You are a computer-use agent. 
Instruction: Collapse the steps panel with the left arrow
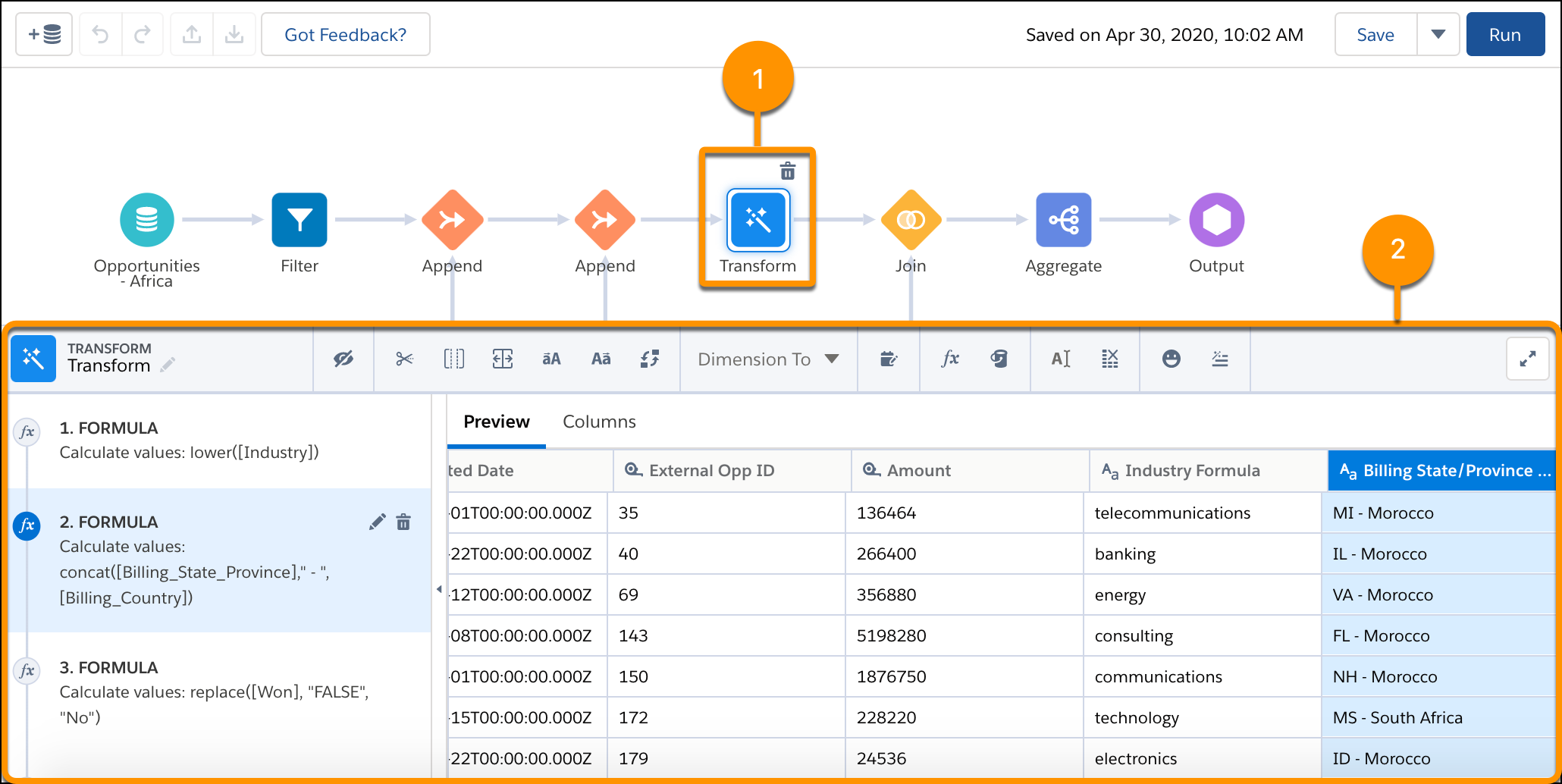pos(439,589)
